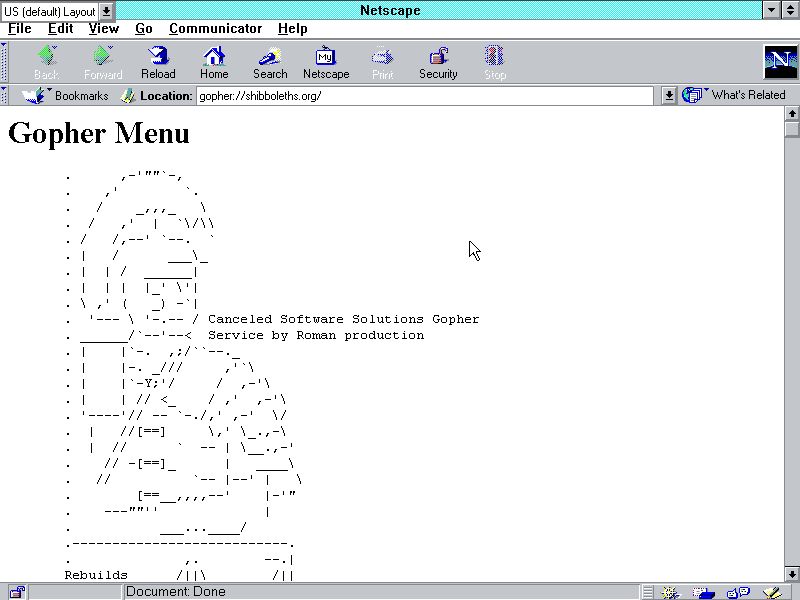The height and width of the screenshot is (600, 800).
Task: Open the Mailbox icon in status bar
Action: [x=702, y=592]
